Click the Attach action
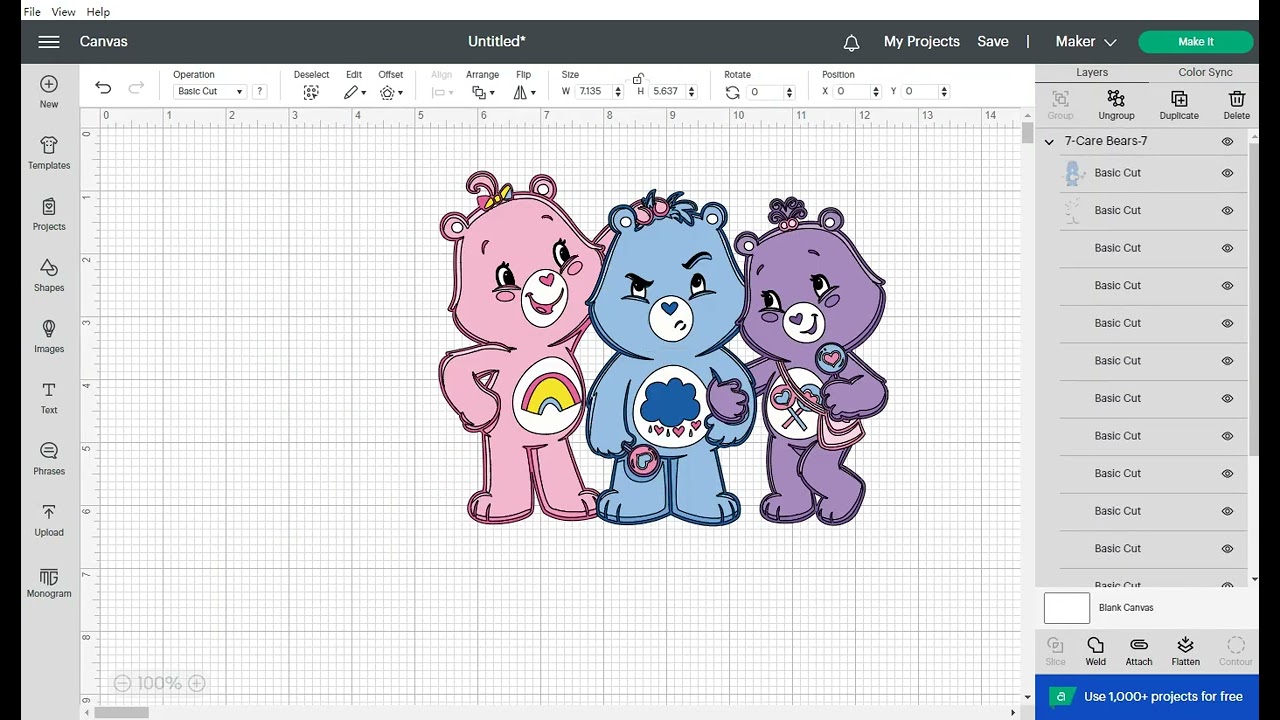The width and height of the screenshot is (1280, 720). pyautogui.click(x=1139, y=651)
